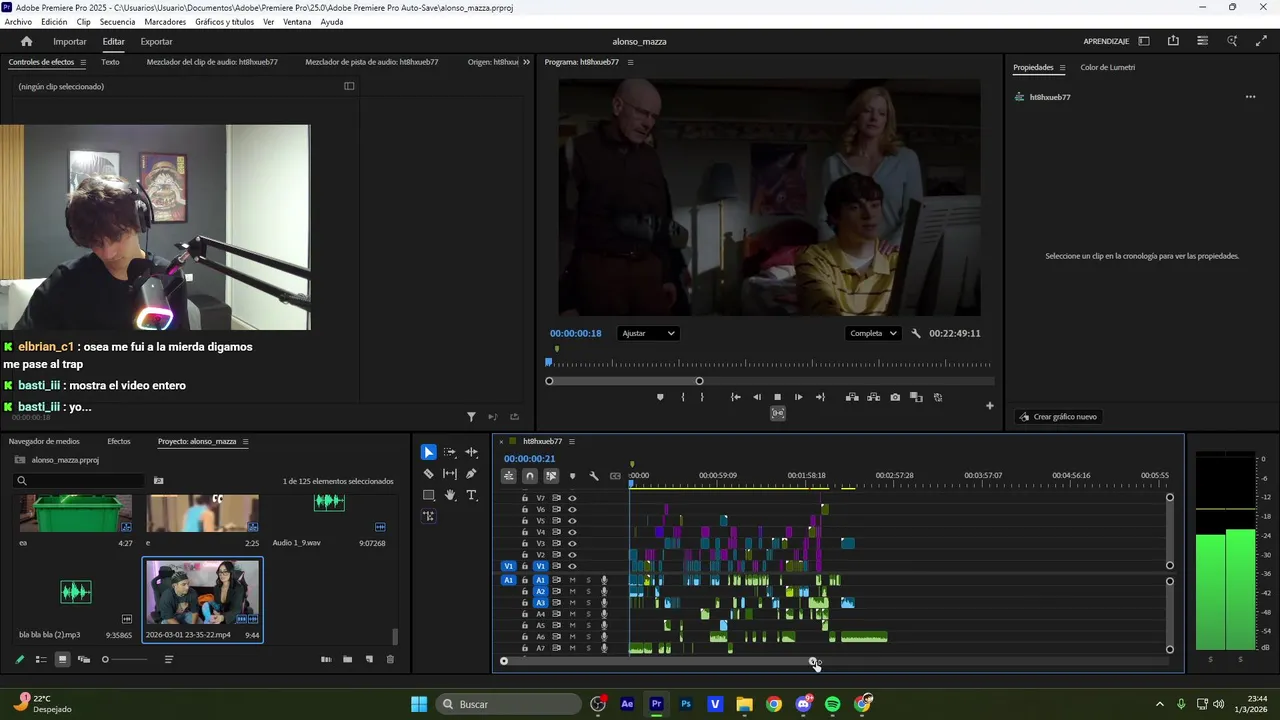Open timeline display settings wrench
Viewport: 1280px width, 720px height.
click(x=594, y=476)
